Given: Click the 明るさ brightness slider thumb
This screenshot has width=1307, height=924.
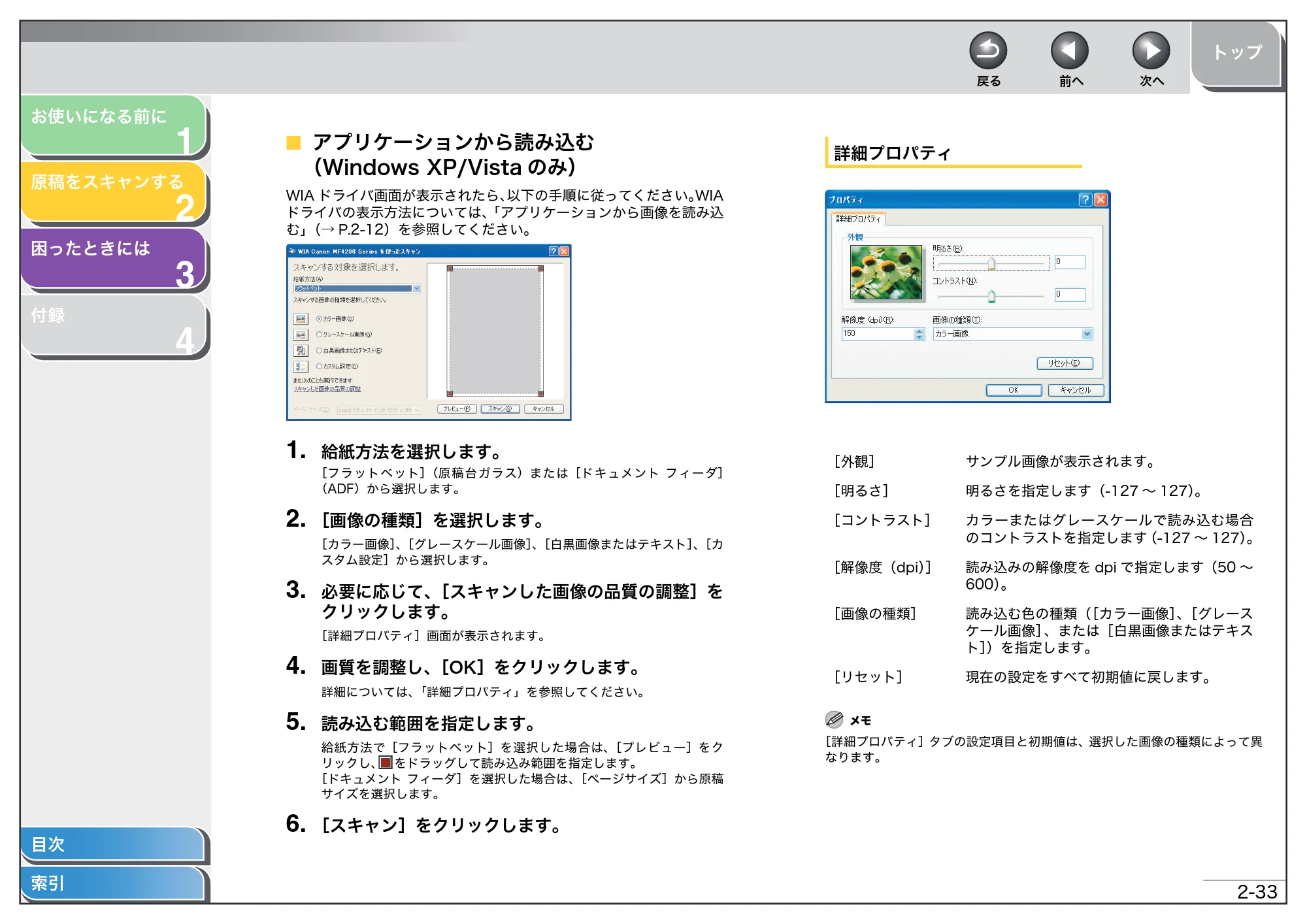Looking at the screenshot, I should coord(991,264).
